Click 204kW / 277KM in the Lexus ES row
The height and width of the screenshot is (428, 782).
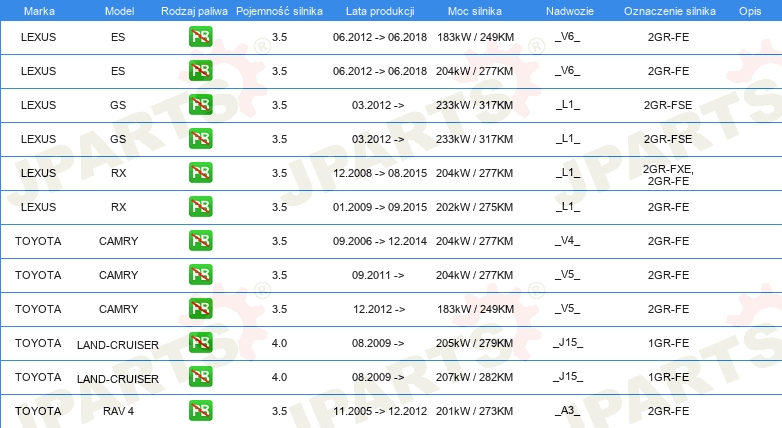[x=474, y=71]
